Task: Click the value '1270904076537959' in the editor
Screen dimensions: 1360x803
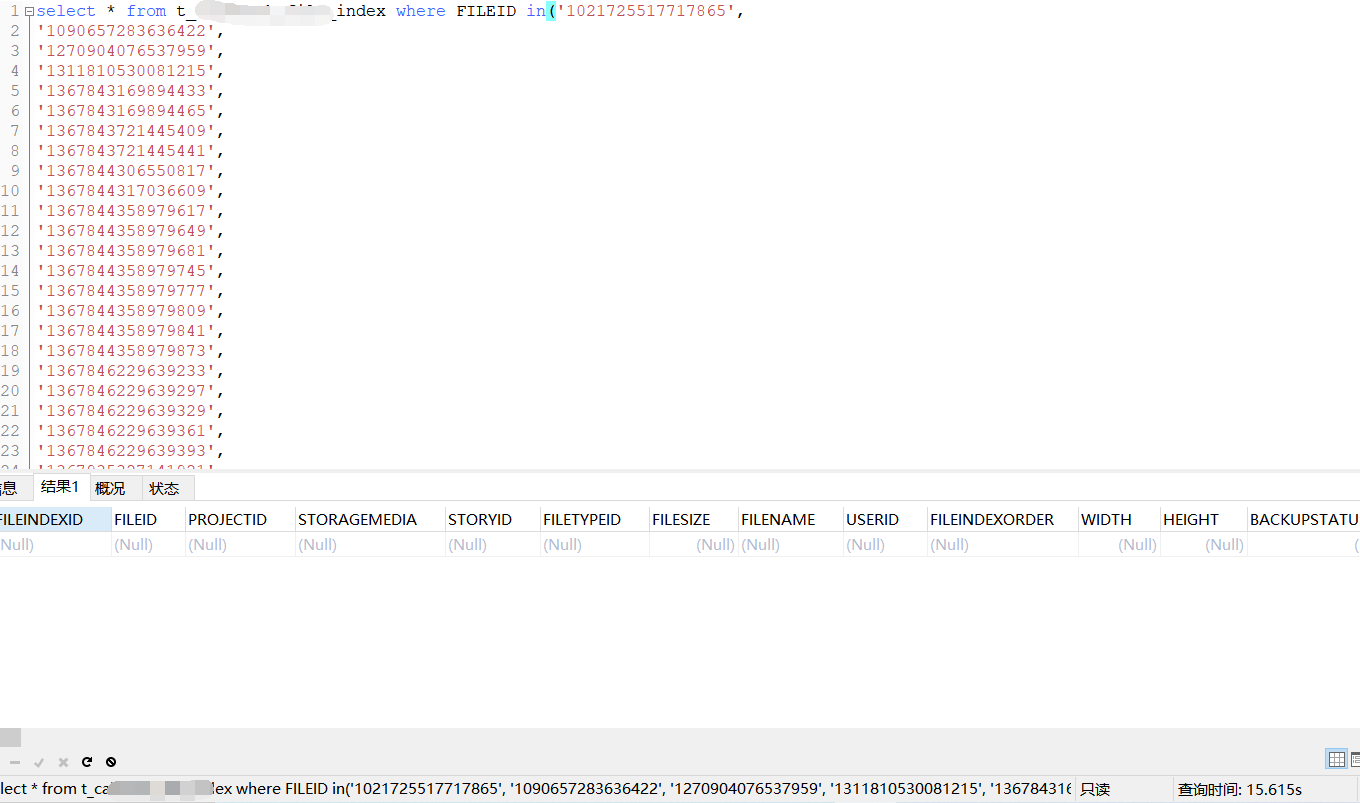Action: click(126, 51)
